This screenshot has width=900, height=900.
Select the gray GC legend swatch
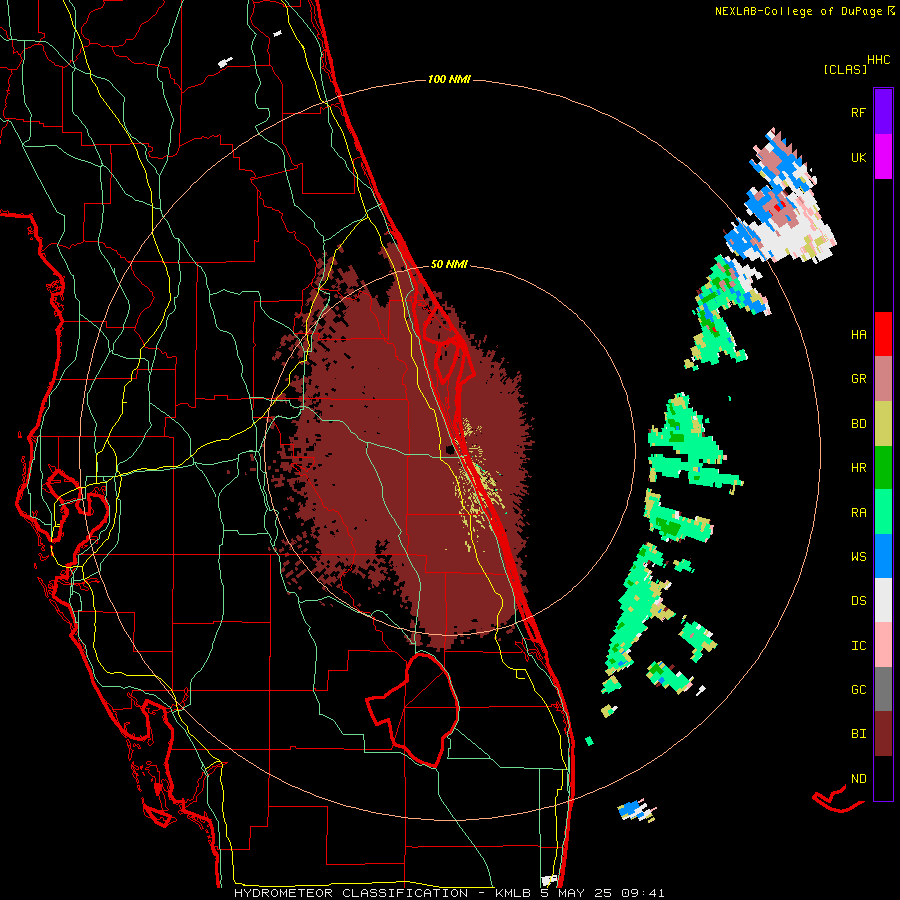(883, 689)
